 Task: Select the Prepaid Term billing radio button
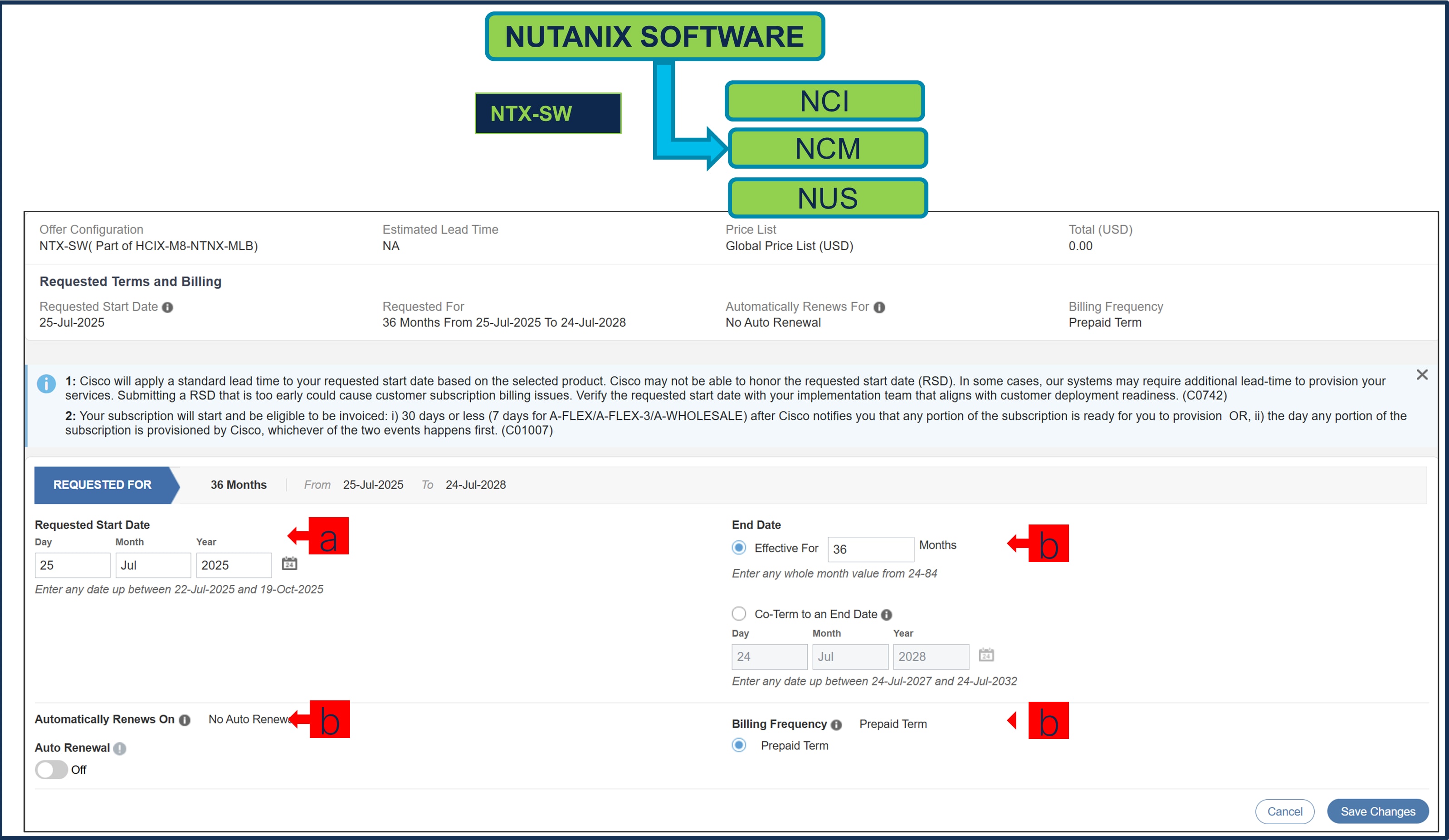(x=739, y=745)
